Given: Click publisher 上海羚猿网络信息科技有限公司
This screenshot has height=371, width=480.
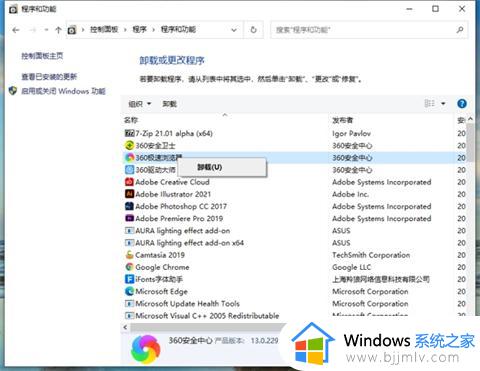Looking at the screenshot, I should 381,279.
